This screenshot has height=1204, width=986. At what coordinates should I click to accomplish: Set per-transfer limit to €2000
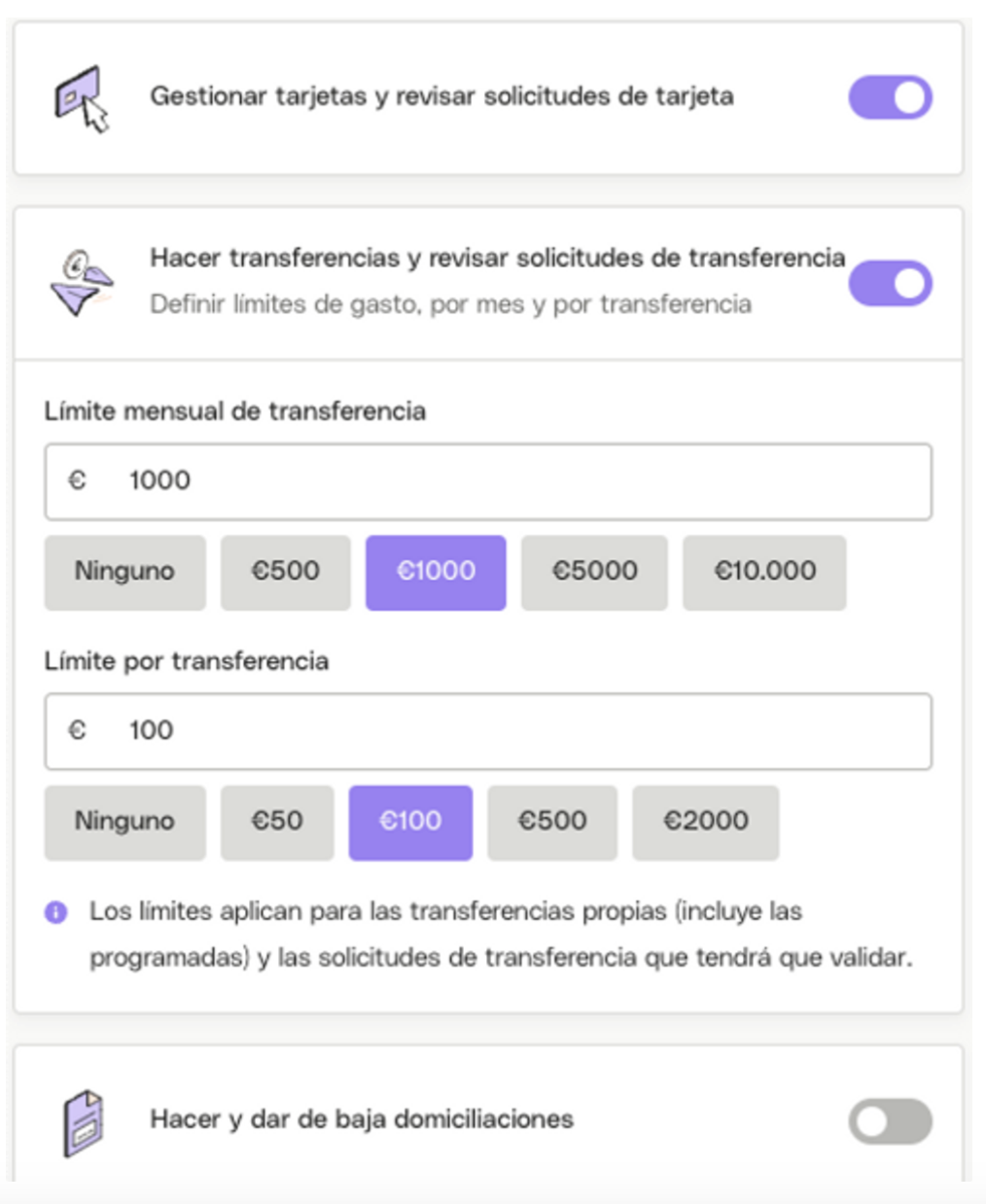(705, 822)
